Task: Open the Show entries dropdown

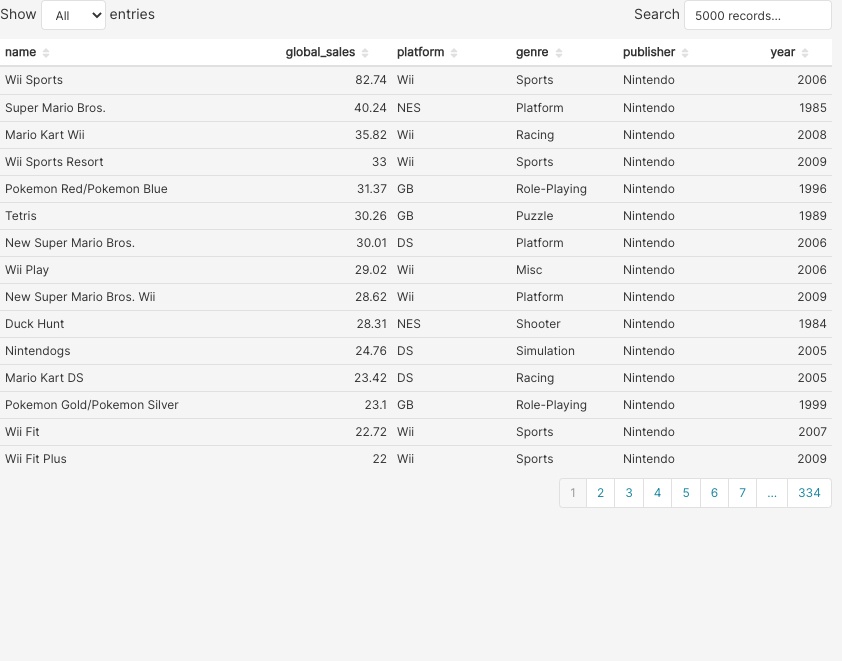Action: click(x=73, y=15)
